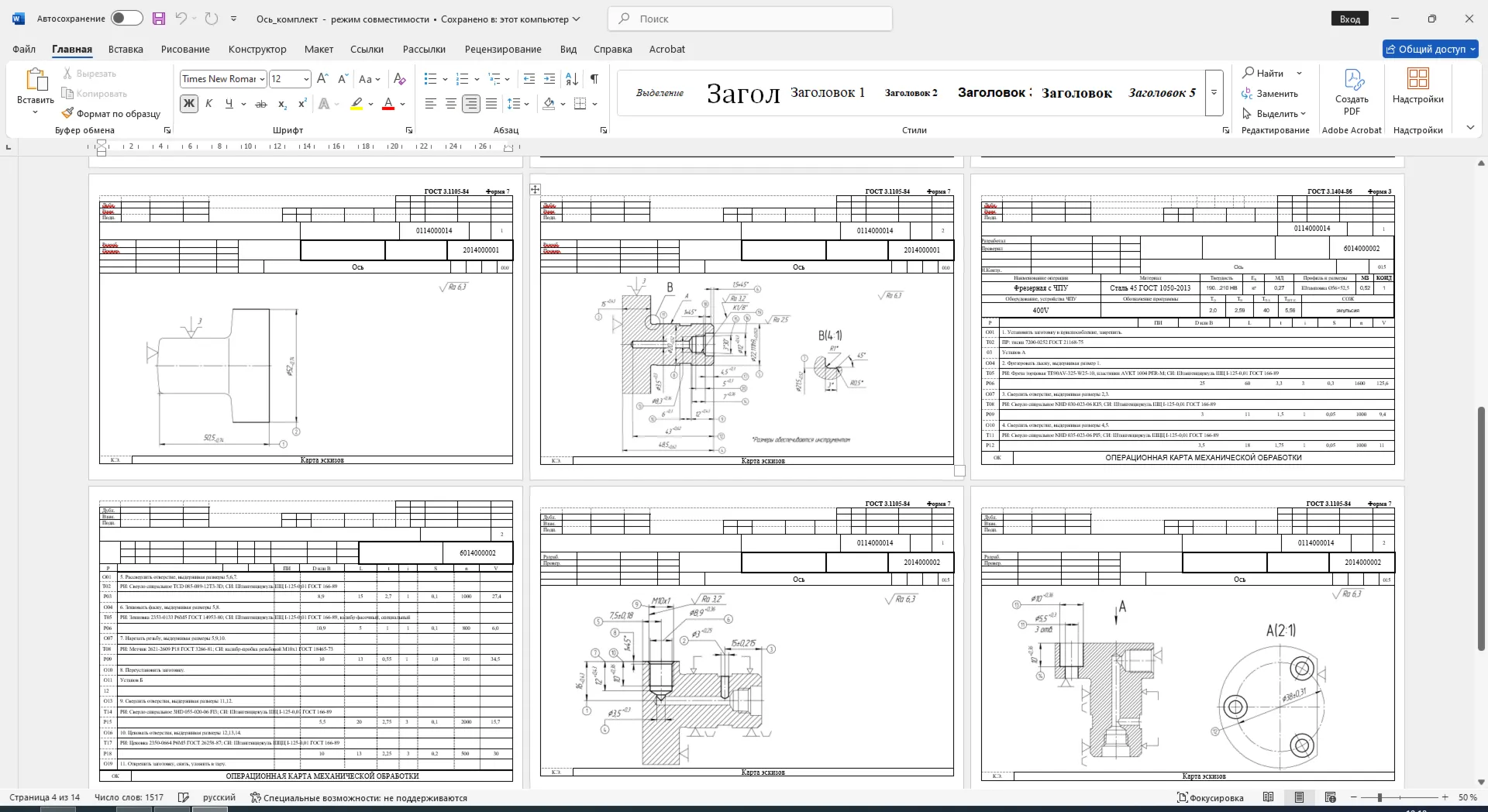Select the Format Painter brush icon
Image resolution: width=1488 pixels, height=812 pixels.
(67, 113)
